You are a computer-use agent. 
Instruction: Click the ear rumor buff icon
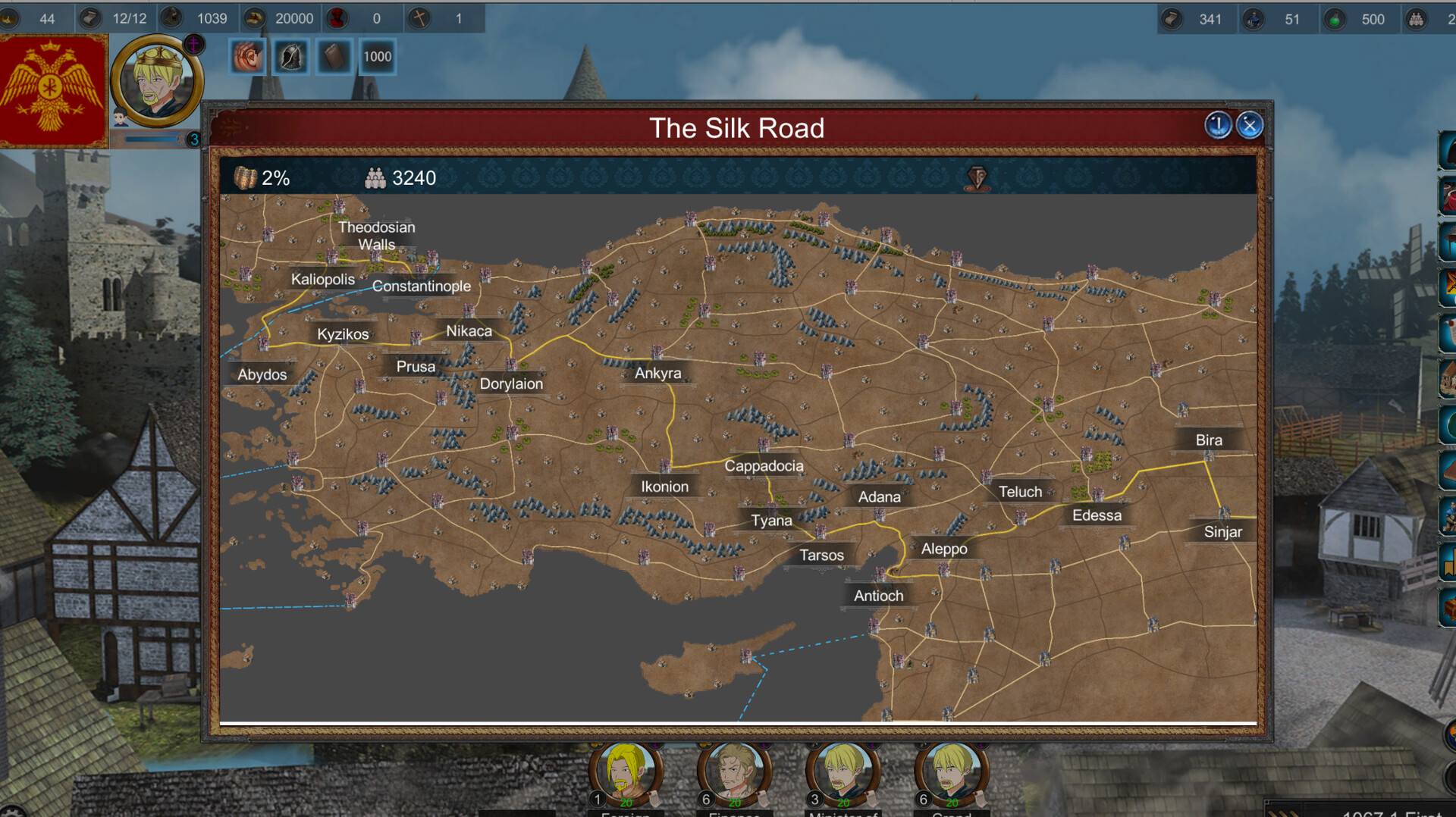247,57
